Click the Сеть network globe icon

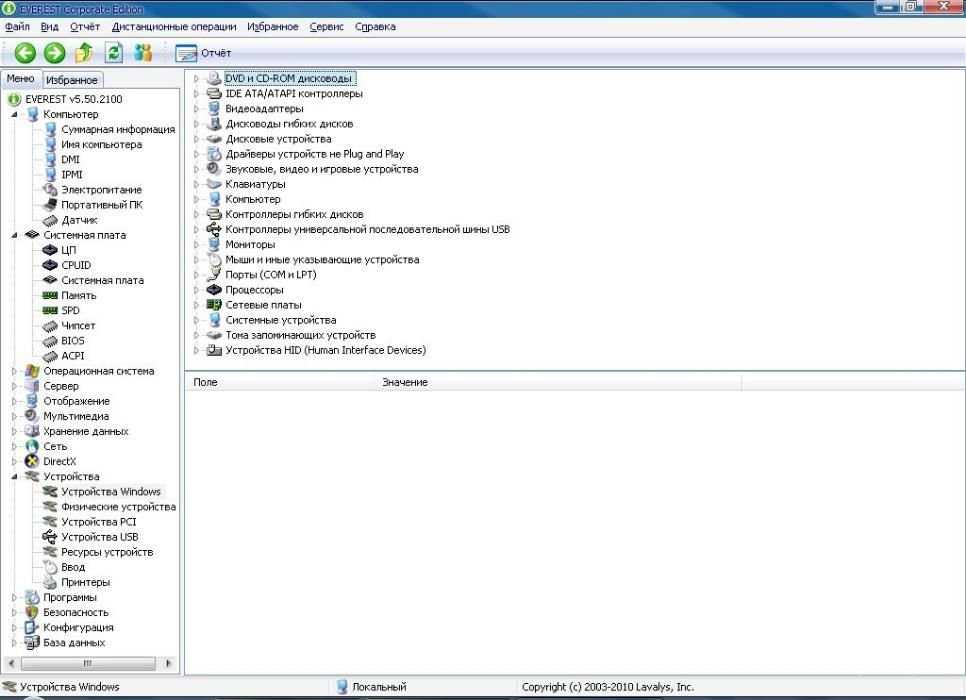click(x=32, y=447)
